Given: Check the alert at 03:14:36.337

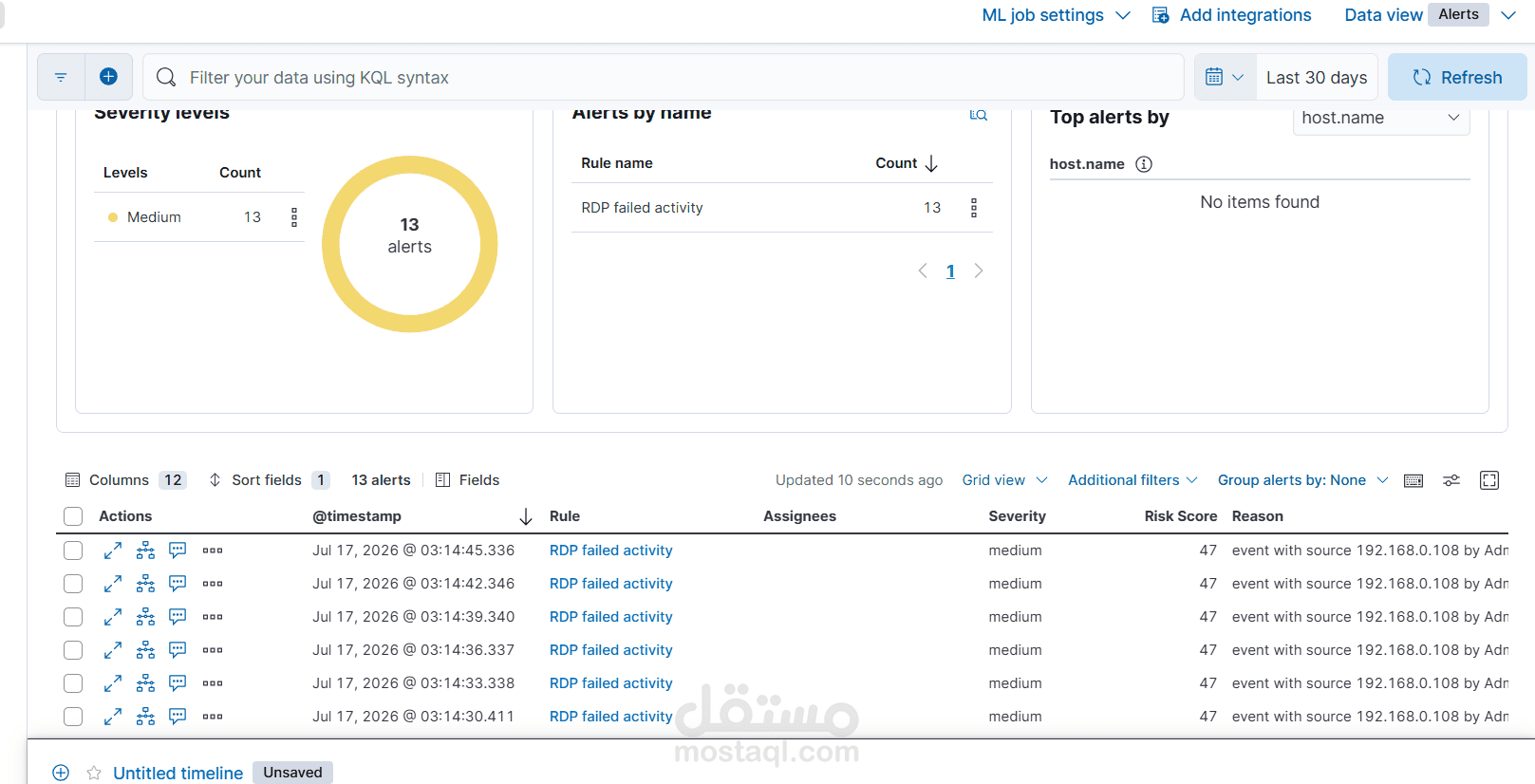Looking at the screenshot, I should click(x=73, y=650).
